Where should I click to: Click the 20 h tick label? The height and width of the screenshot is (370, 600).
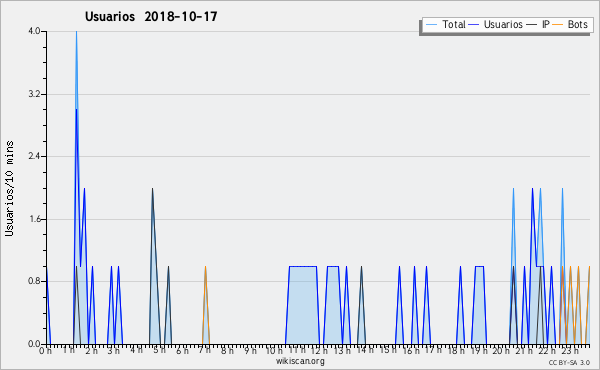501,350
